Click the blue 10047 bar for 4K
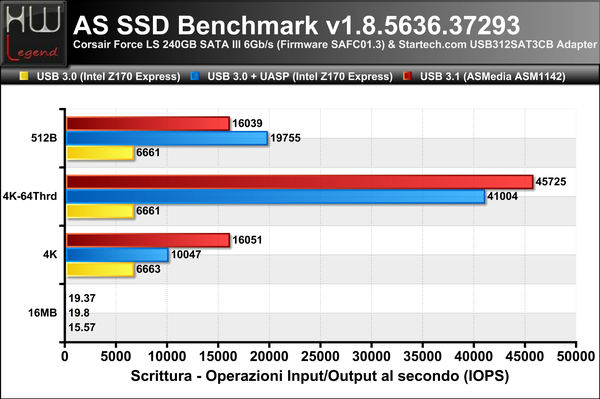 [117, 255]
